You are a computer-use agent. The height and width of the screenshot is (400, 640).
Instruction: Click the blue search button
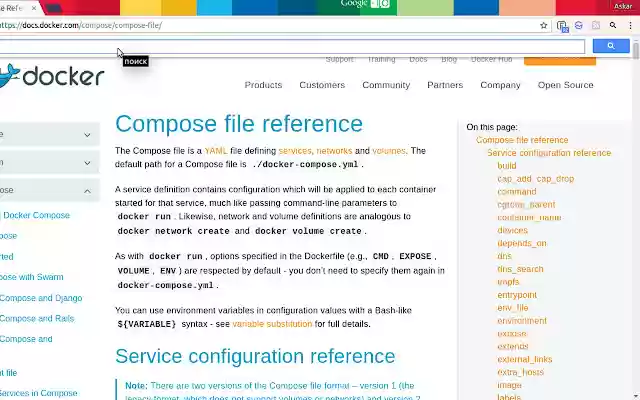[611, 46]
